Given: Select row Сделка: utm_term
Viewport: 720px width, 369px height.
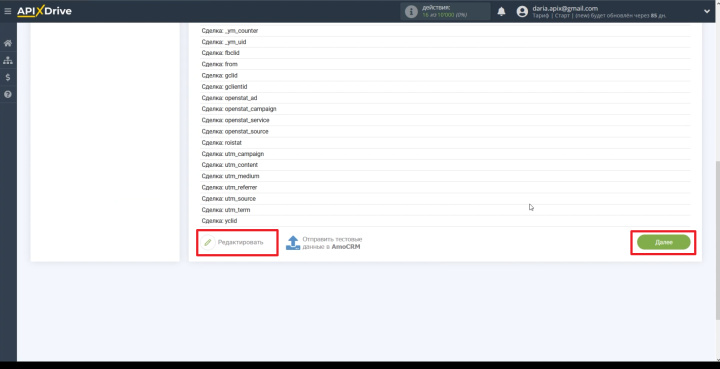Looking at the screenshot, I should click(445, 210).
